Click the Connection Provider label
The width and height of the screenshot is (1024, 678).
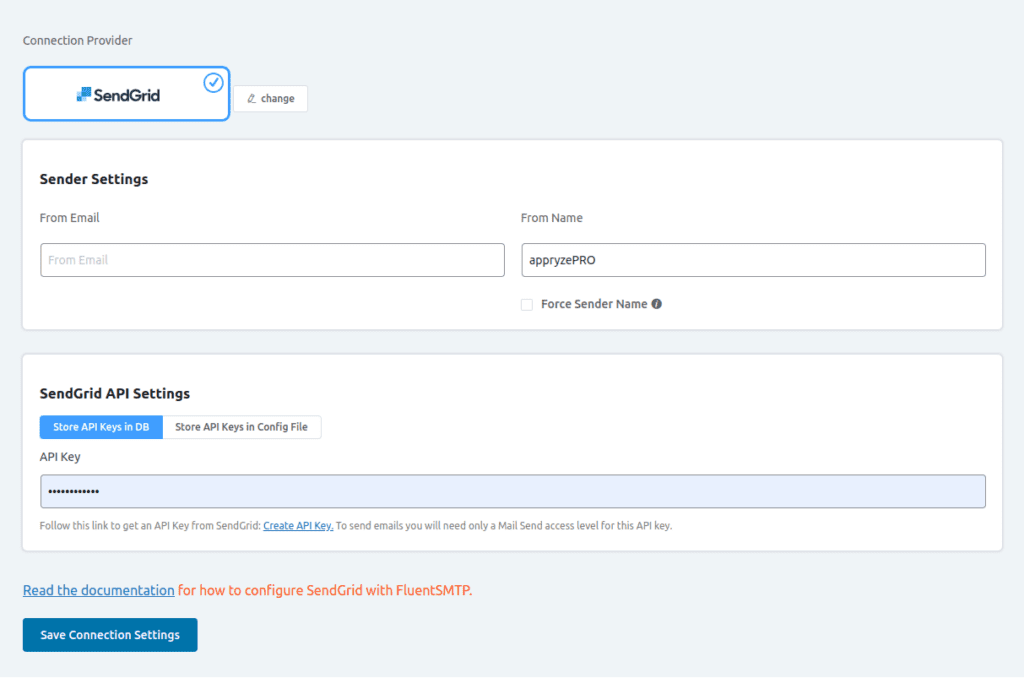(78, 40)
